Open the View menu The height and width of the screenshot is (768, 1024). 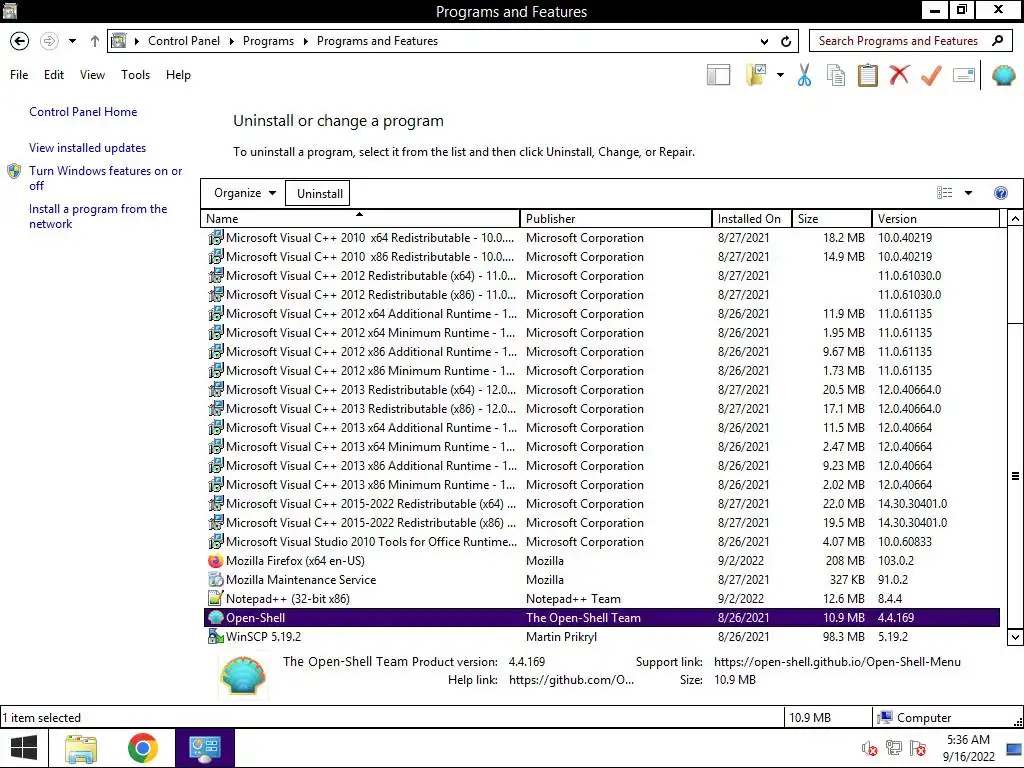click(x=92, y=74)
